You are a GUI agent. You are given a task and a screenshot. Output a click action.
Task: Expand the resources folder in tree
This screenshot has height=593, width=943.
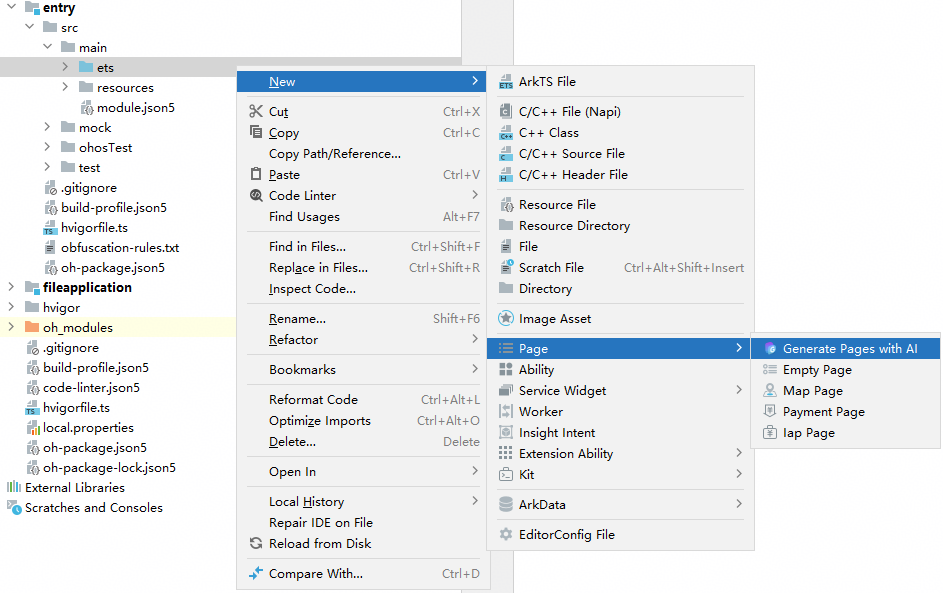(65, 88)
